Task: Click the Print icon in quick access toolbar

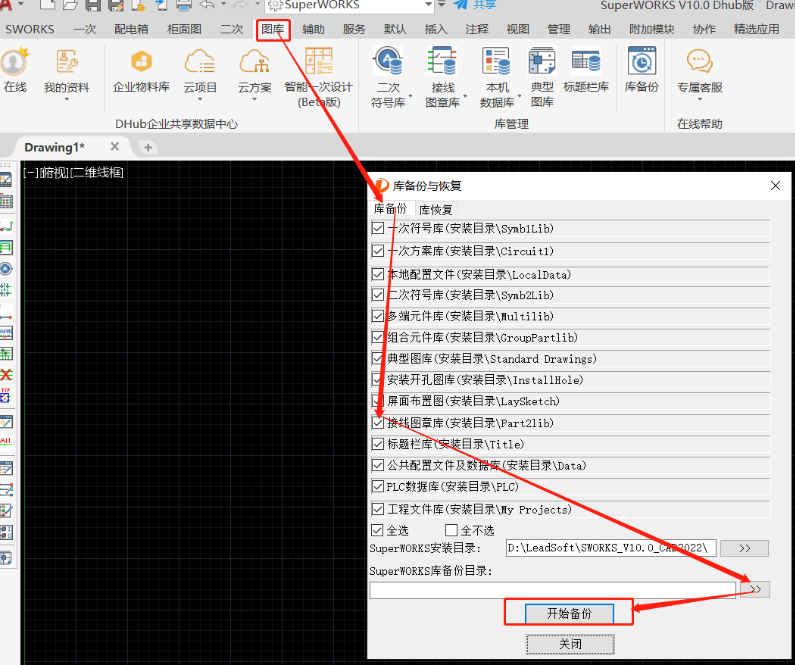Action: (x=184, y=5)
